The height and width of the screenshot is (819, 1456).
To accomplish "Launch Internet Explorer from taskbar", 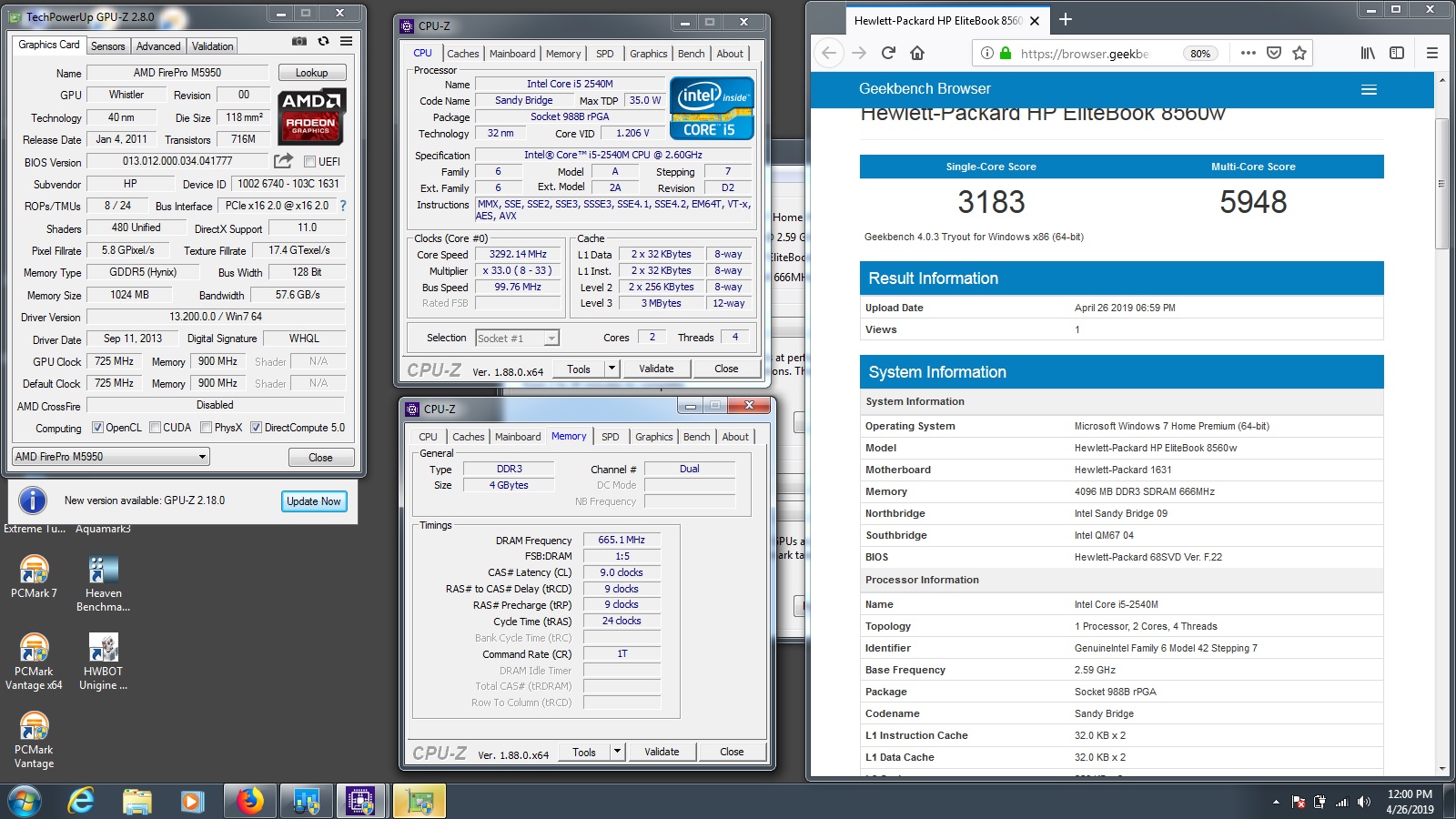I will [x=81, y=801].
